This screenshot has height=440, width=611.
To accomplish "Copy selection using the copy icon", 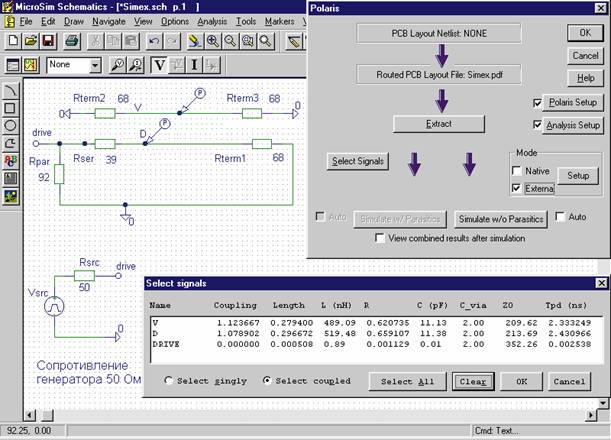I will (x=113, y=41).
